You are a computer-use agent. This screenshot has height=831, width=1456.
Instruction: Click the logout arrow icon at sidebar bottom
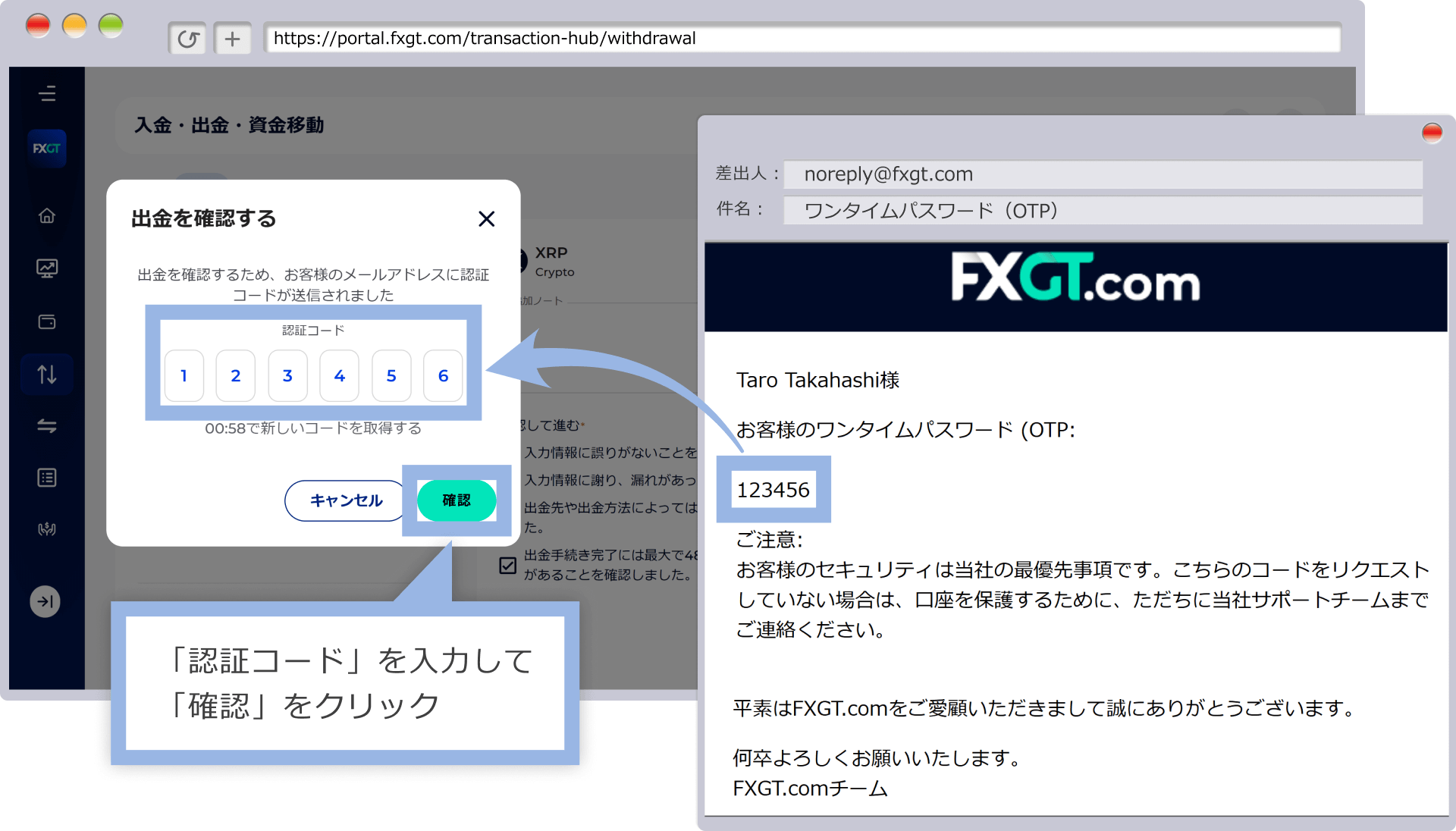click(x=45, y=601)
